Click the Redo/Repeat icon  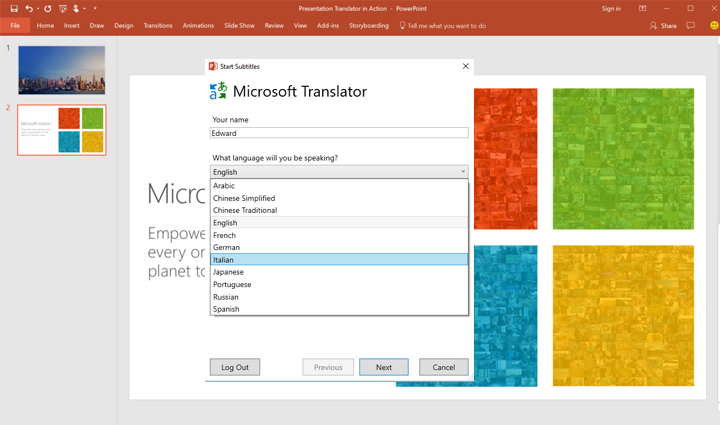[x=48, y=9]
